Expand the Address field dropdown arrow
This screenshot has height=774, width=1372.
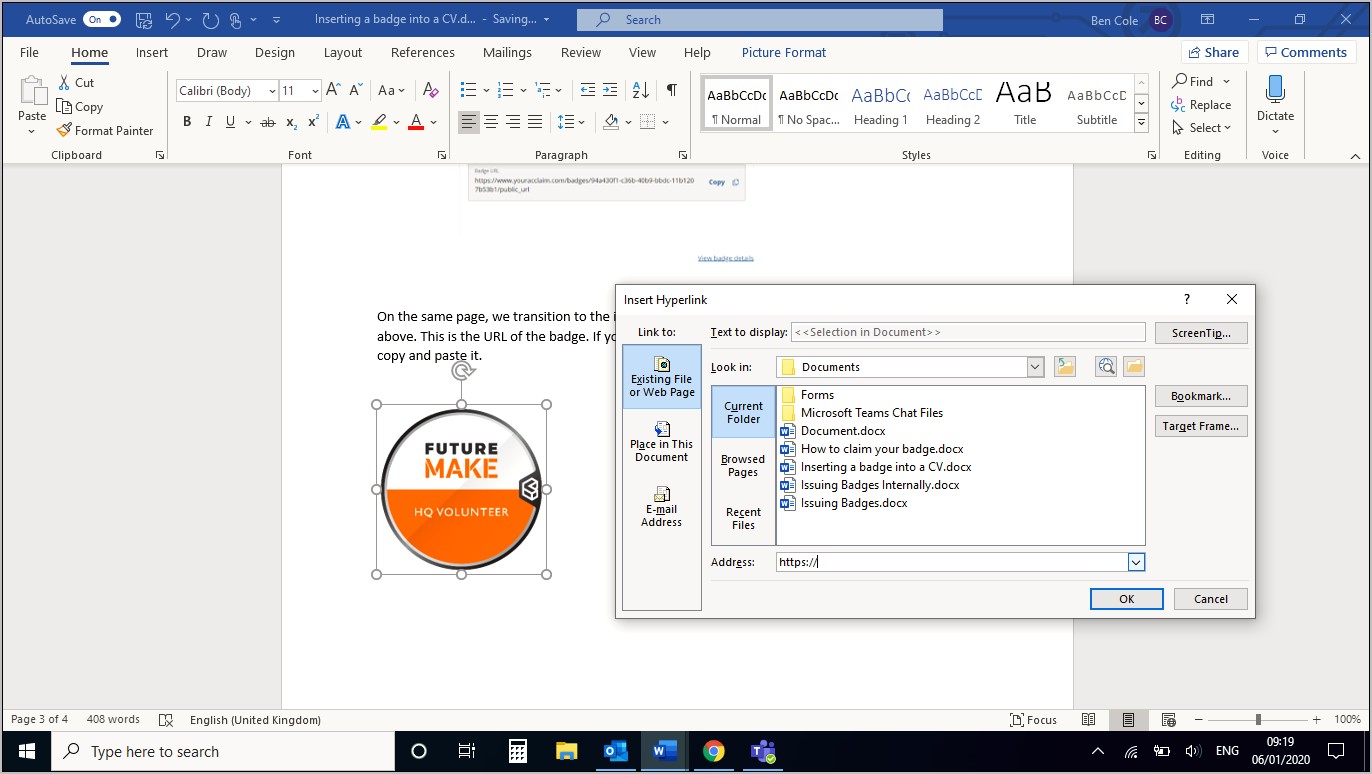click(x=1136, y=562)
